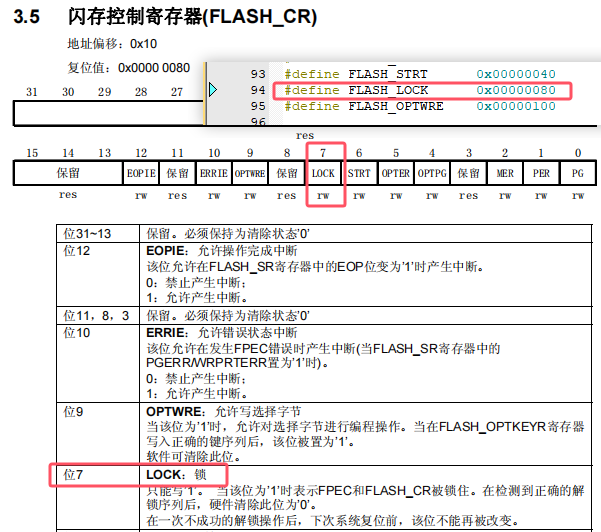The width and height of the screenshot is (601, 532).
Task: Click the ERRIE bit cell
Action: click(x=213, y=173)
